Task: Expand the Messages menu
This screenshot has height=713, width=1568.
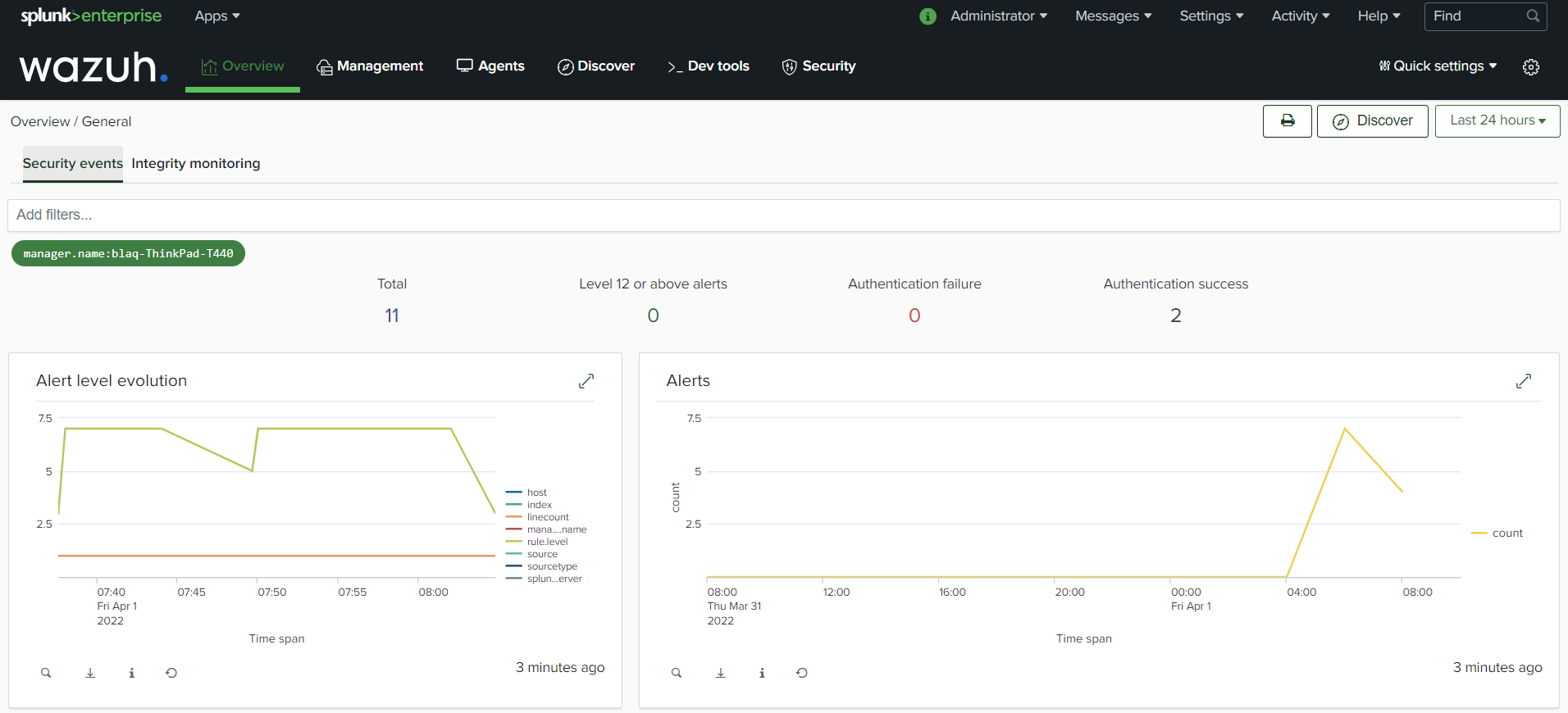Action: point(1114,16)
